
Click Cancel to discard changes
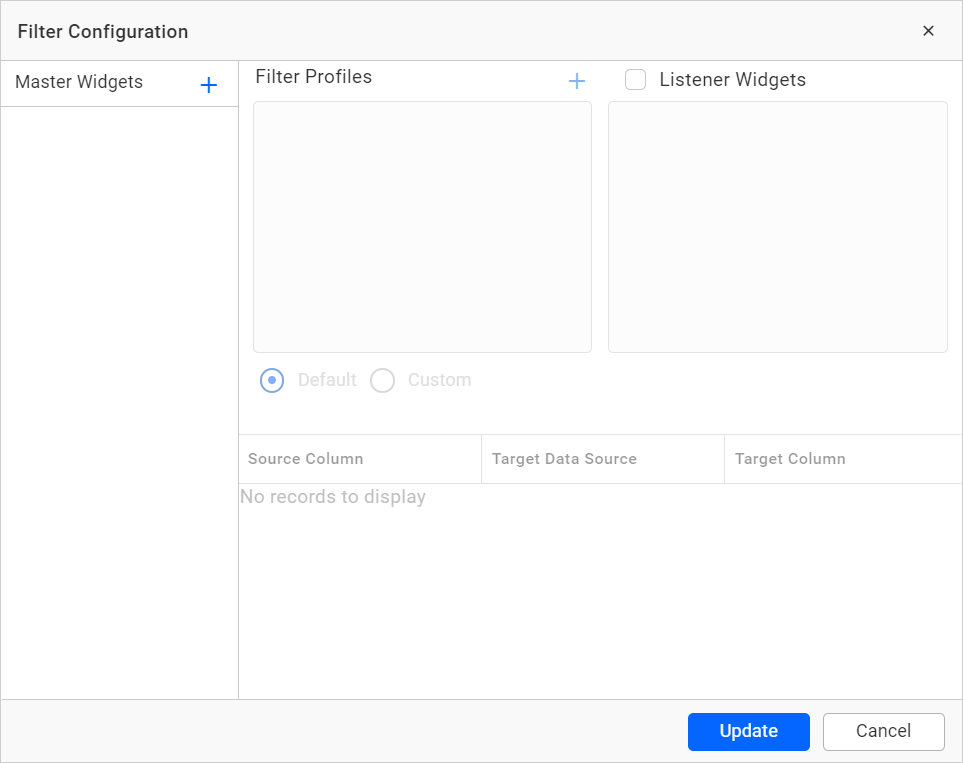point(883,731)
